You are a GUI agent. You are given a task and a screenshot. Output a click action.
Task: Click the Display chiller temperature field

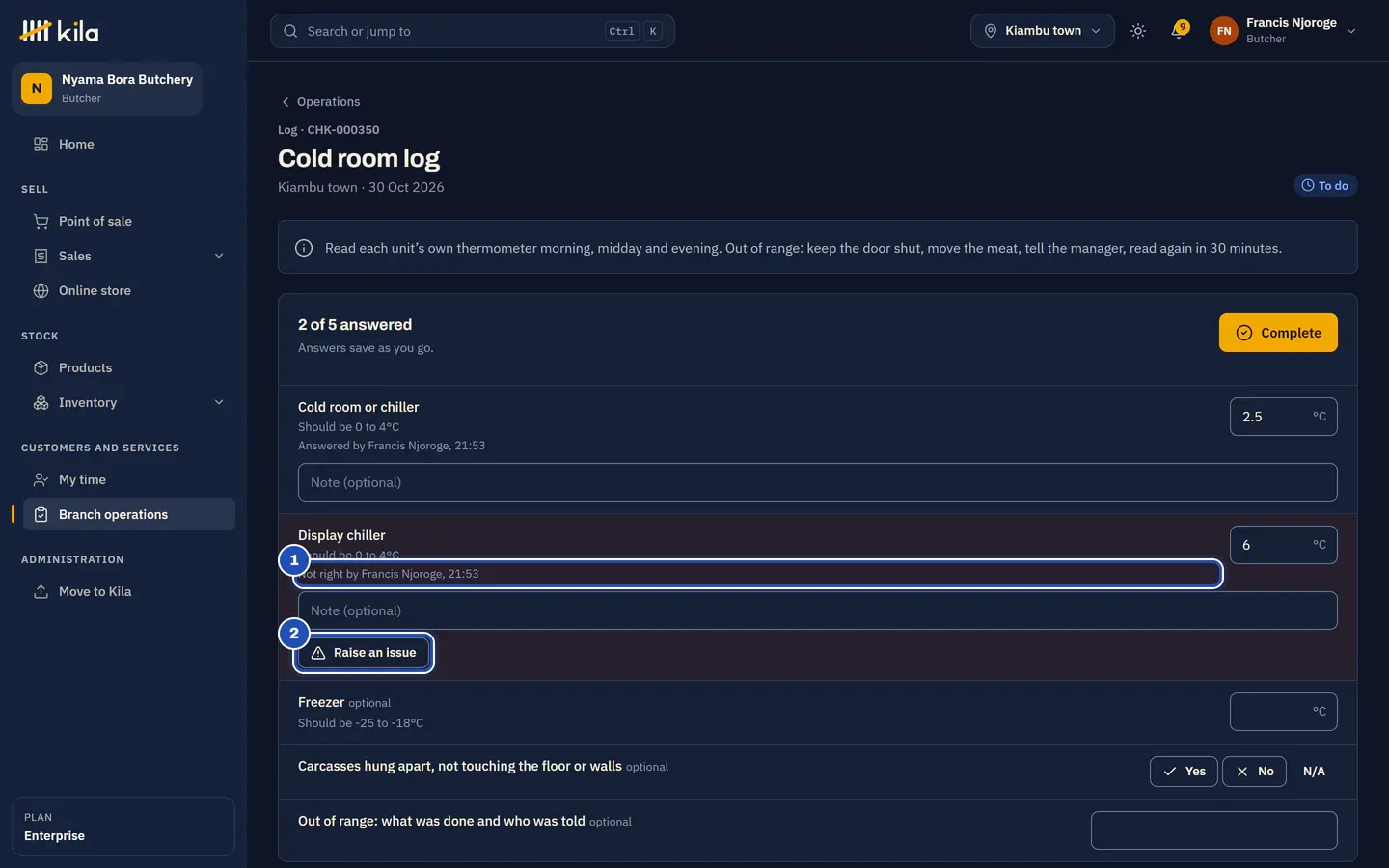pyautogui.click(x=1284, y=545)
